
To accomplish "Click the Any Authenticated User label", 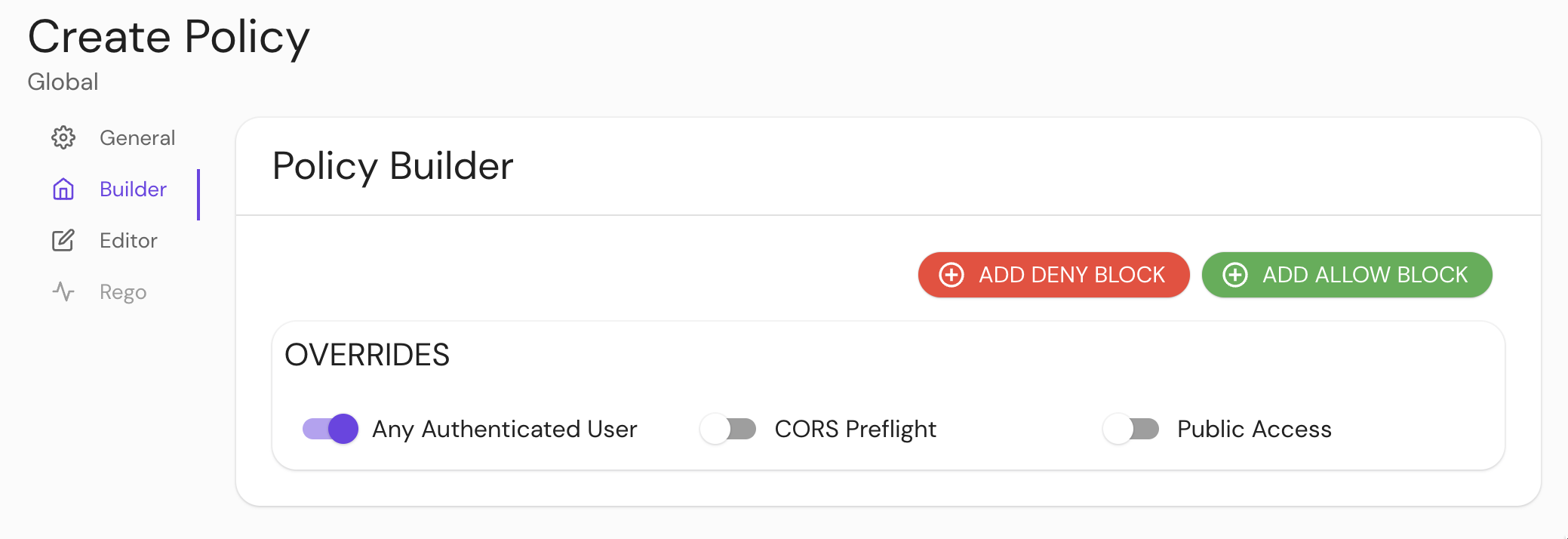I will coord(505,429).
